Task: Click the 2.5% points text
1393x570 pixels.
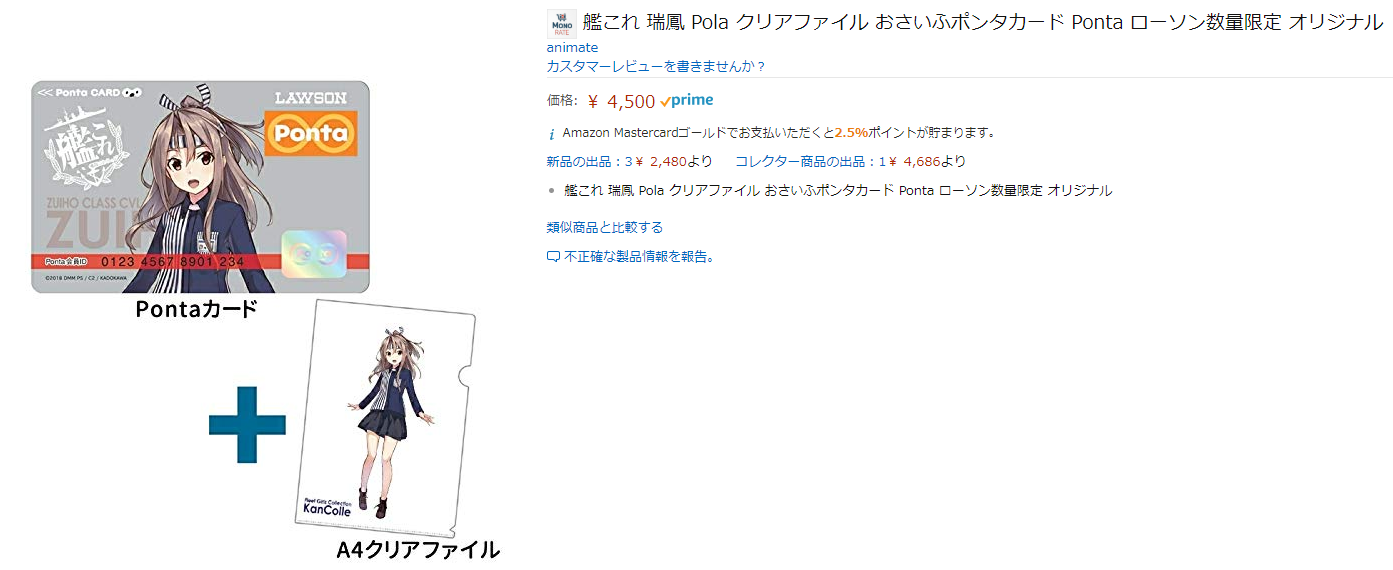Action: click(x=851, y=132)
